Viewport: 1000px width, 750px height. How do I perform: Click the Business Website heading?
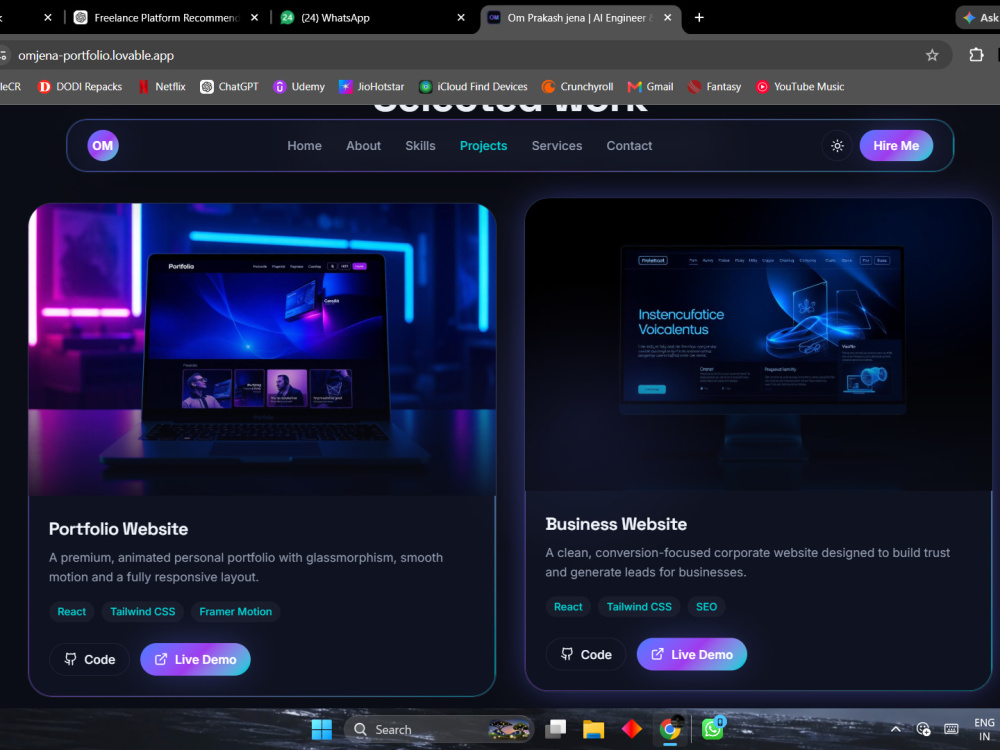(x=616, y=524)
